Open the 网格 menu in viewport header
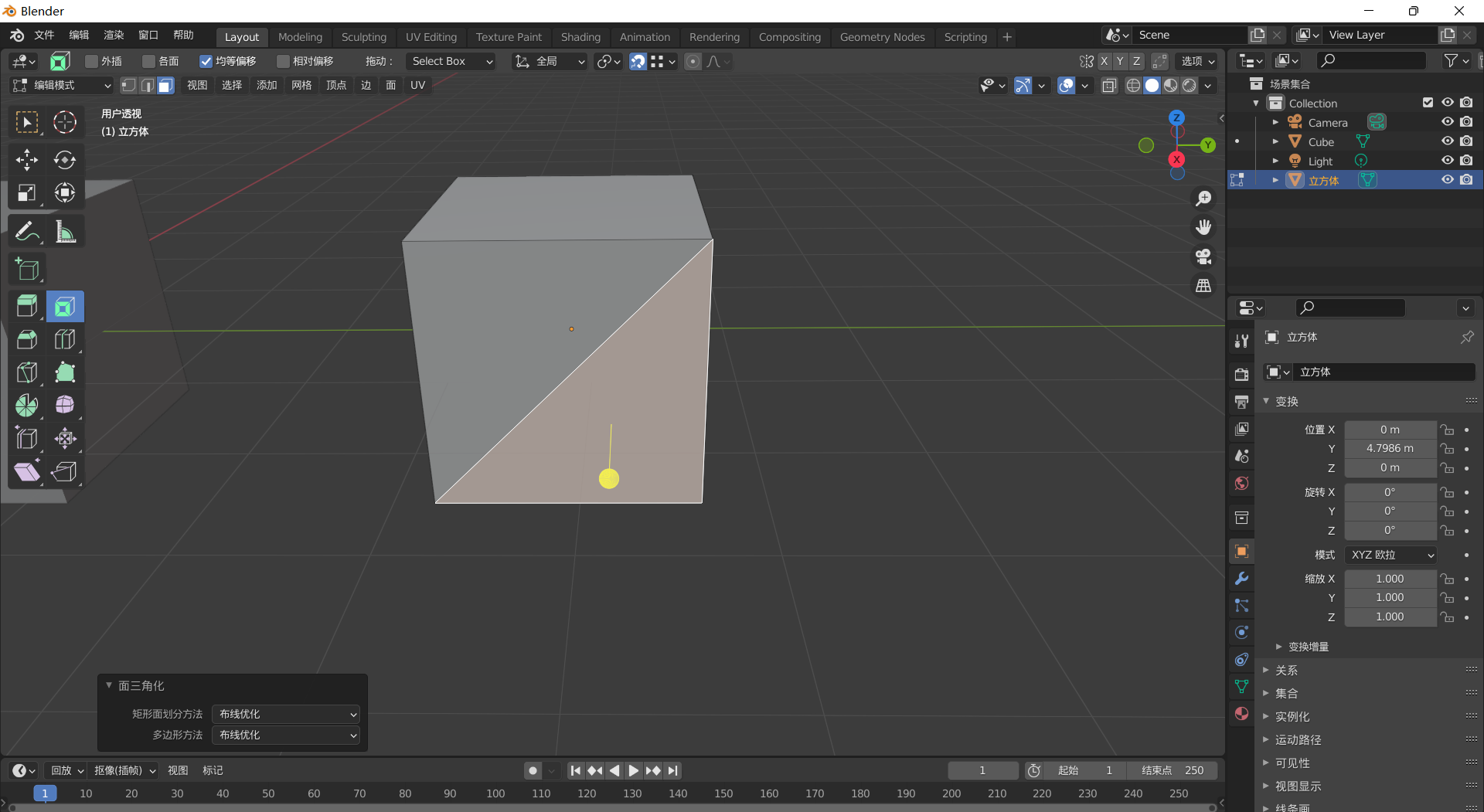The image size is (1484, 812). (301, 85)
